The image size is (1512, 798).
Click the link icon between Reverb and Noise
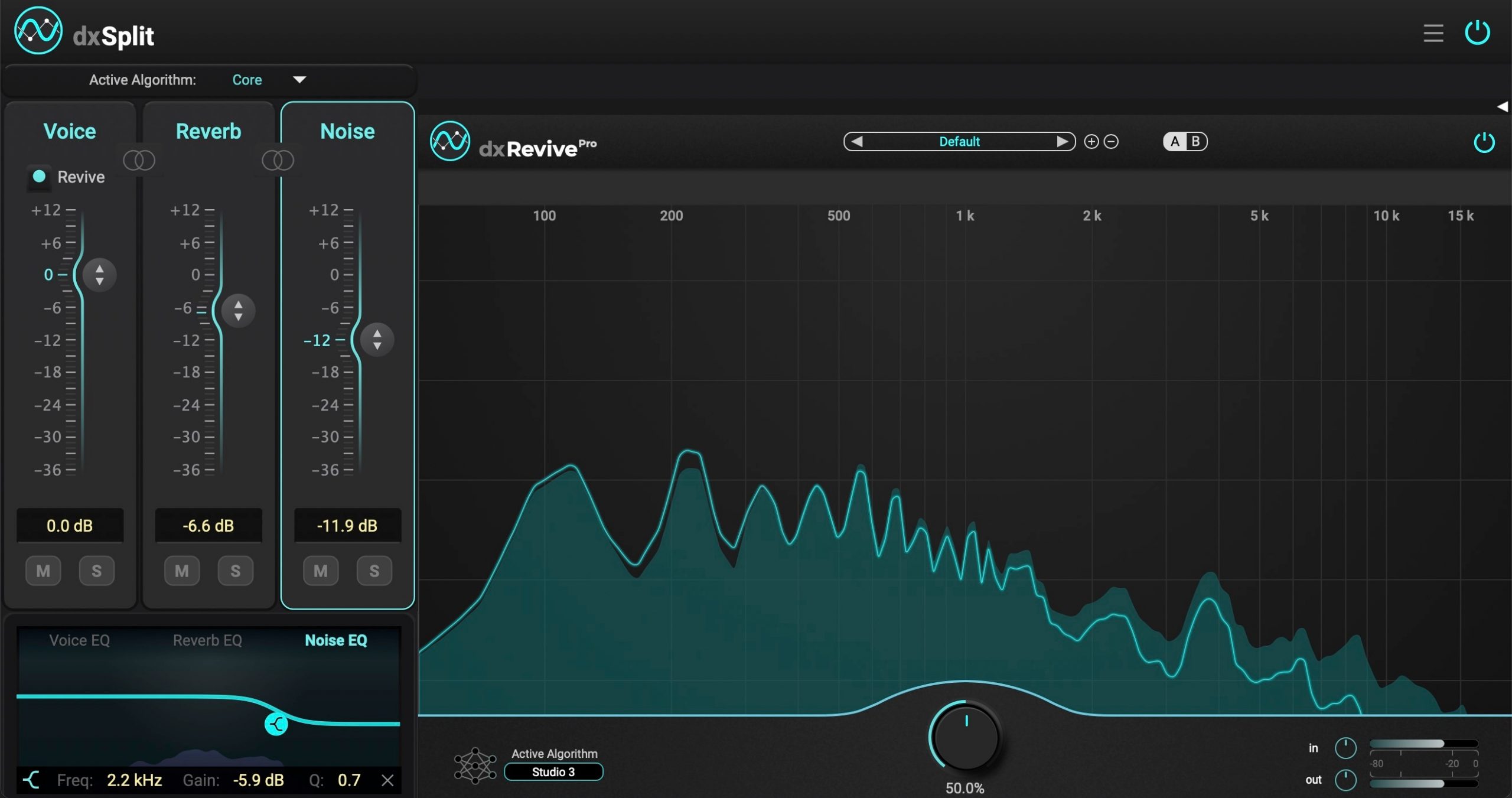tap(278, 160)
